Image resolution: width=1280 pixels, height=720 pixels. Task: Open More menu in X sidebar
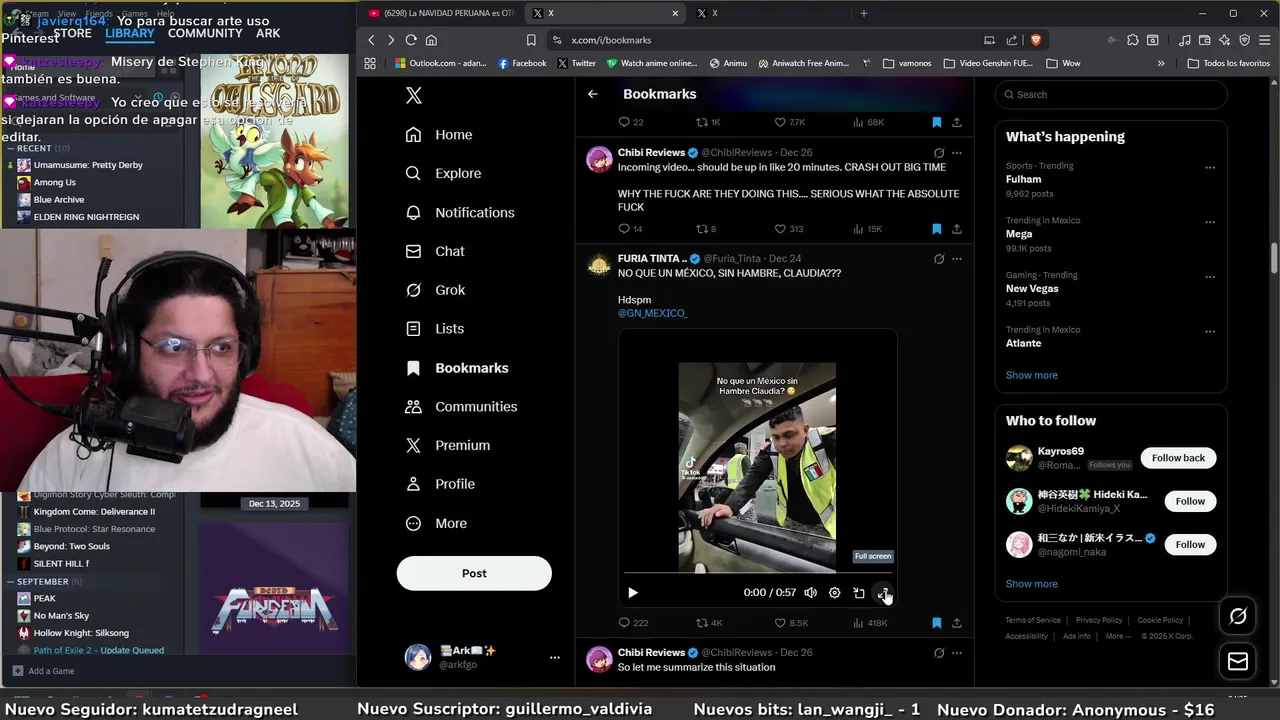coord(437,523)
